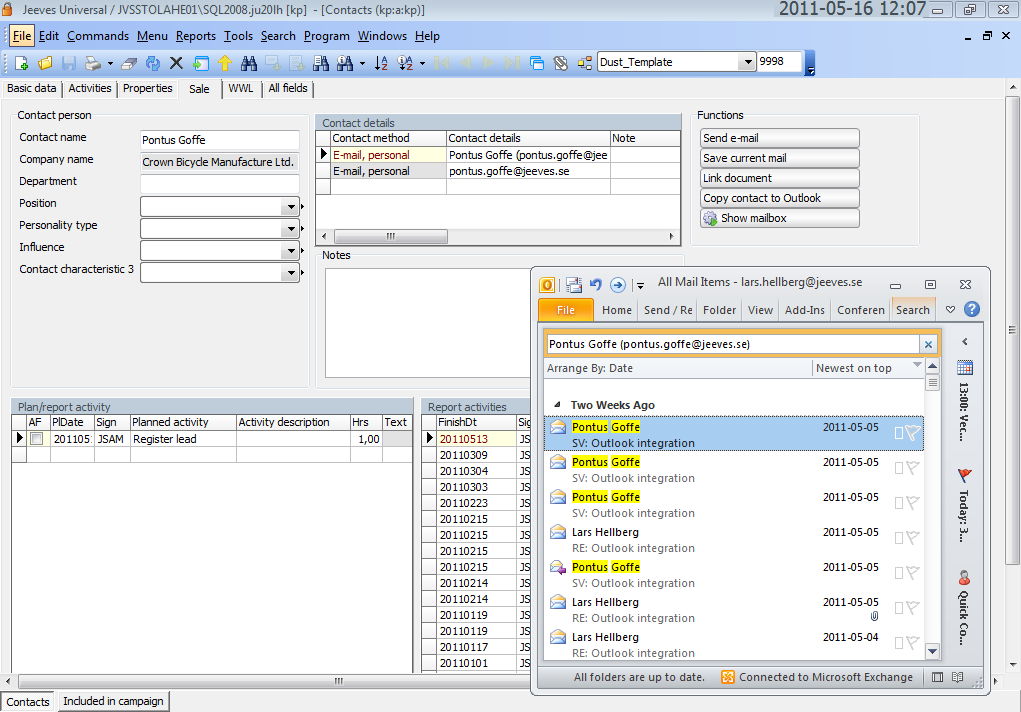
Task: Click the eraser Clear toolbar icon
Action: (129, 63)
